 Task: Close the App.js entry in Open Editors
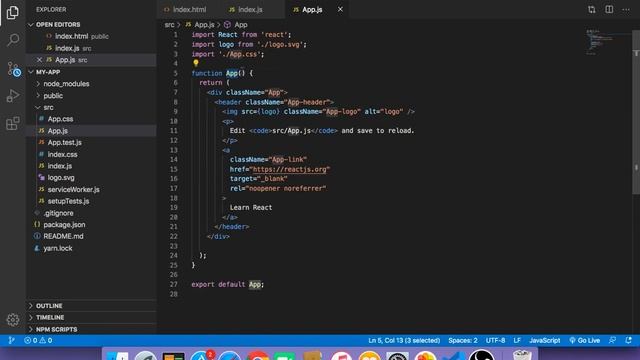point(39,60)
